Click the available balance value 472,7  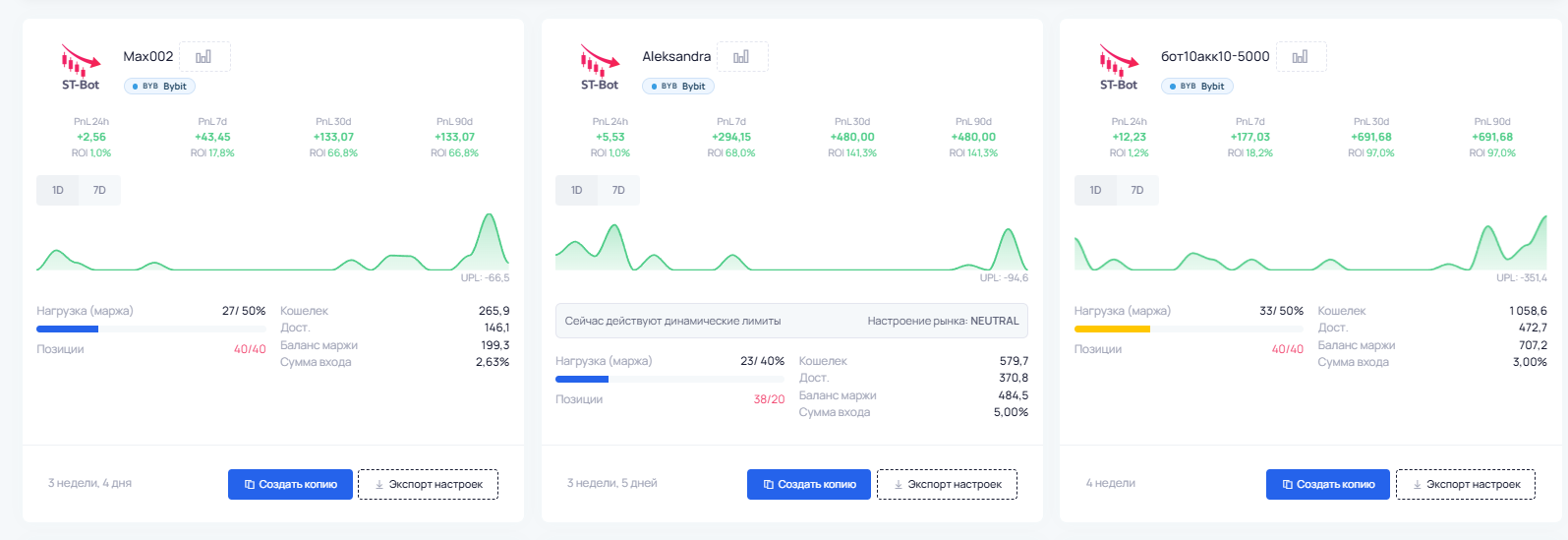(x=1533, y=328)
